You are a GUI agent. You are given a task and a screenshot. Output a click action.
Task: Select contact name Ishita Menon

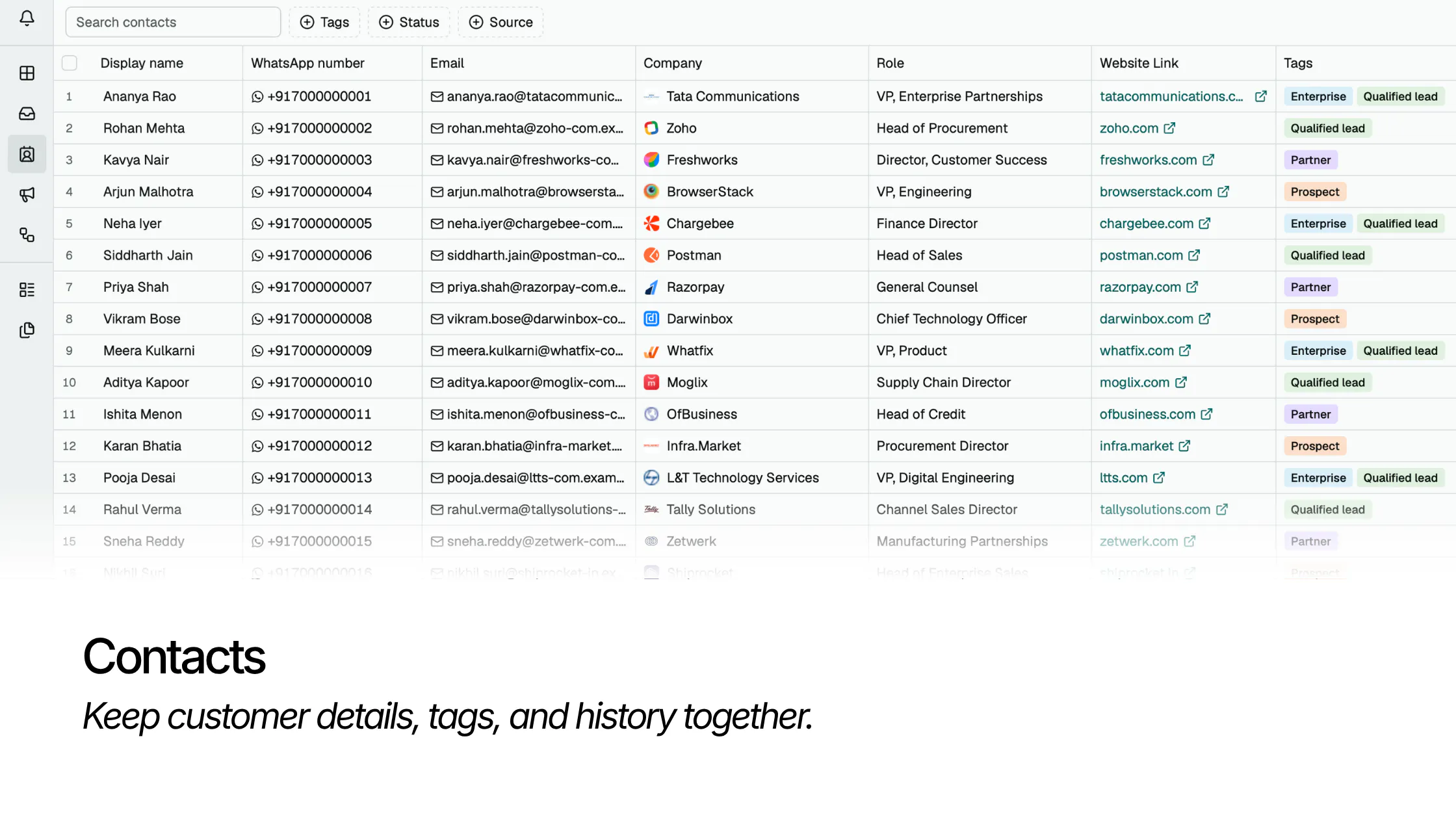click(x=142, y=415)
